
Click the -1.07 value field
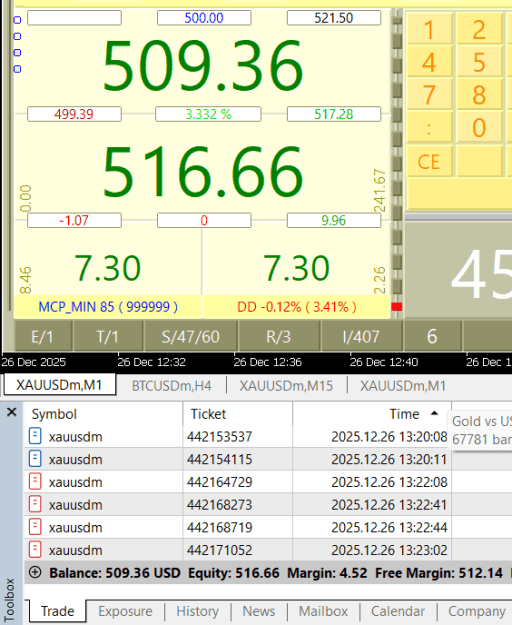(74, 220)
